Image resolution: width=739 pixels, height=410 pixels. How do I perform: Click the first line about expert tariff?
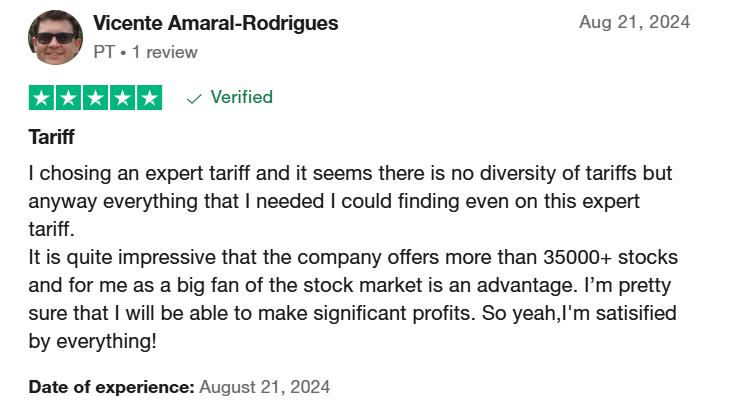coord(350,173)
